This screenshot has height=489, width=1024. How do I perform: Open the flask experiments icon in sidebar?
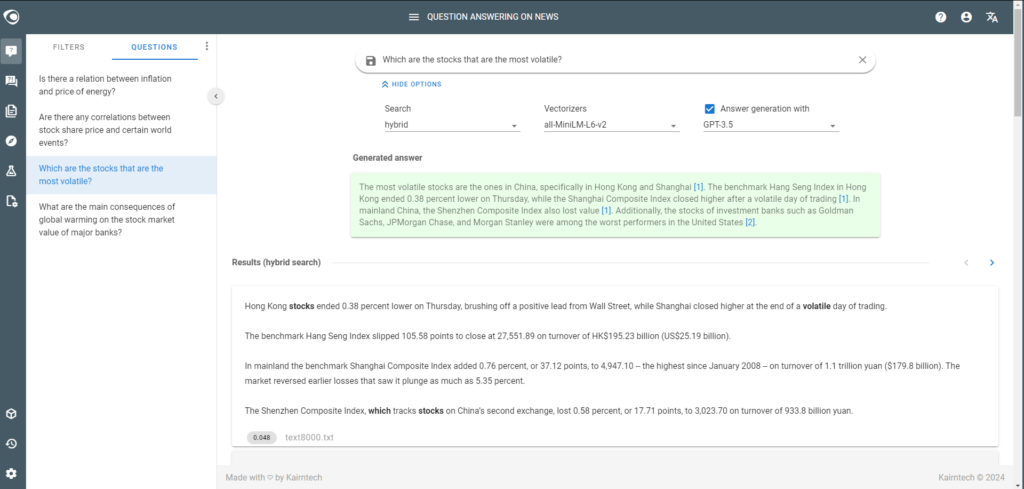(11, 171)
